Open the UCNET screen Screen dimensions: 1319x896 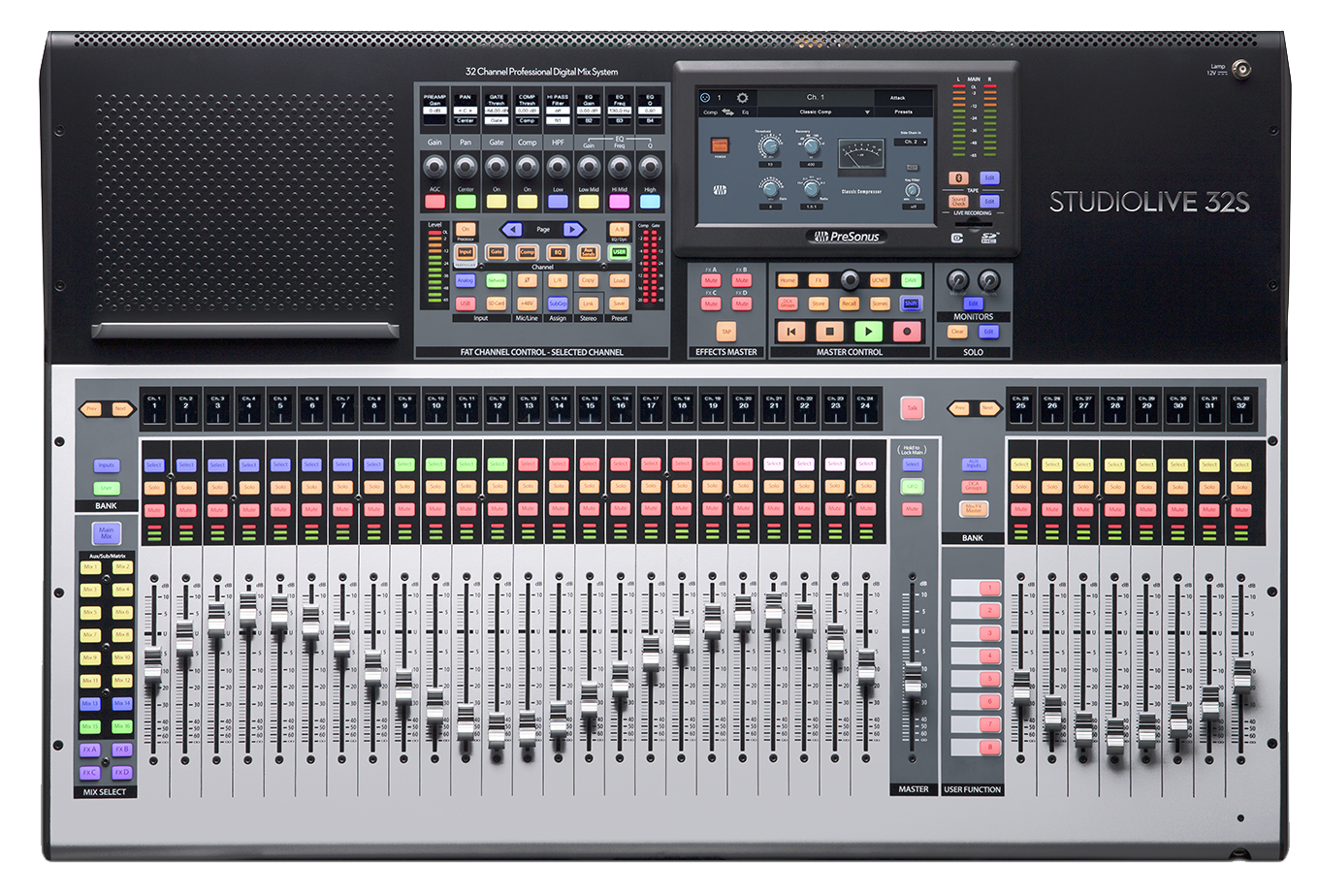(x=880, y=280)
